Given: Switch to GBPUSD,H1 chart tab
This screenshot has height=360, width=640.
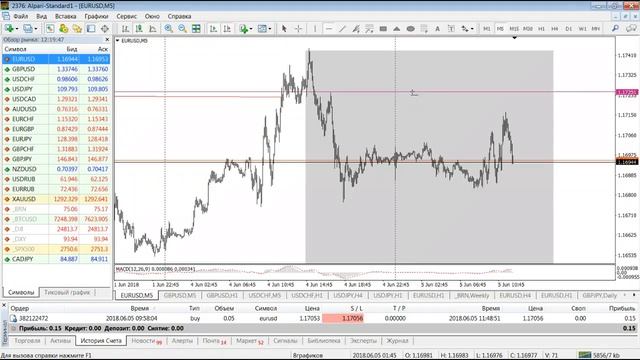Looking at the screenshot, I should 222,295.
